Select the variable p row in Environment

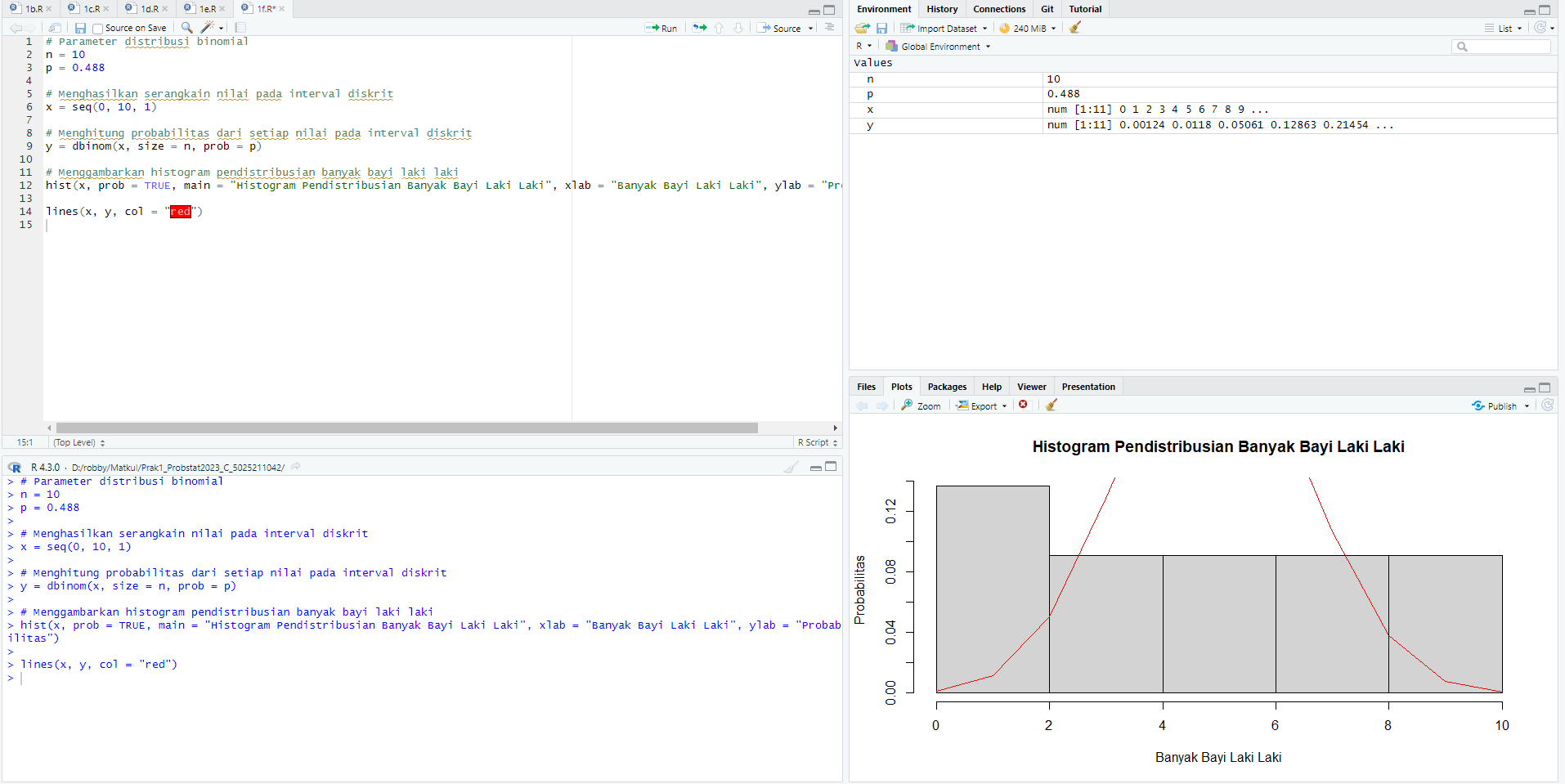[x=1203, y=94]
